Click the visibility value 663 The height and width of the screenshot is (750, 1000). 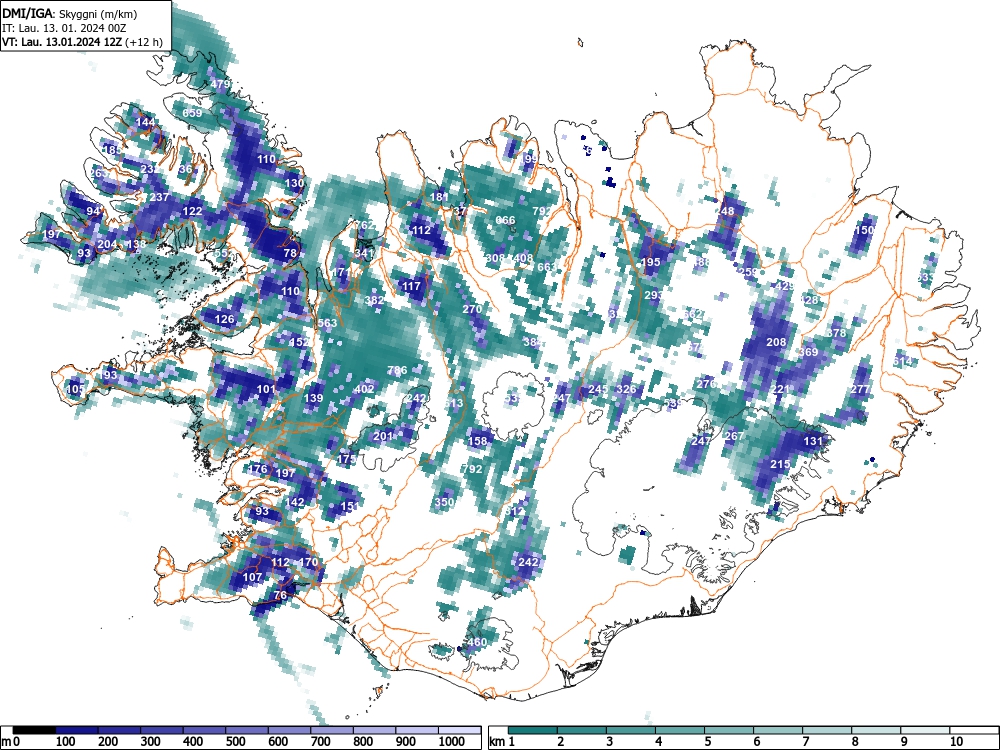(x=547, y=267)
